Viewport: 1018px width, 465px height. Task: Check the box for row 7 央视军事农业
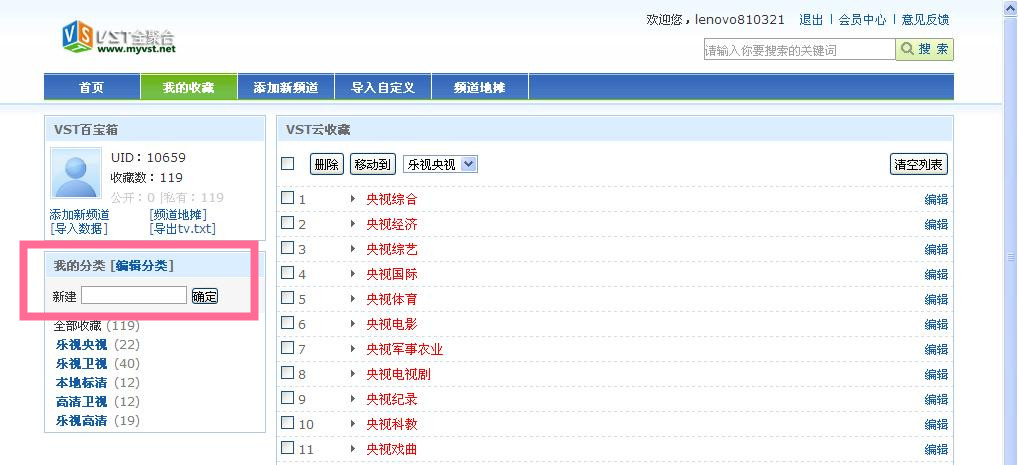click(x=288, y=347)
